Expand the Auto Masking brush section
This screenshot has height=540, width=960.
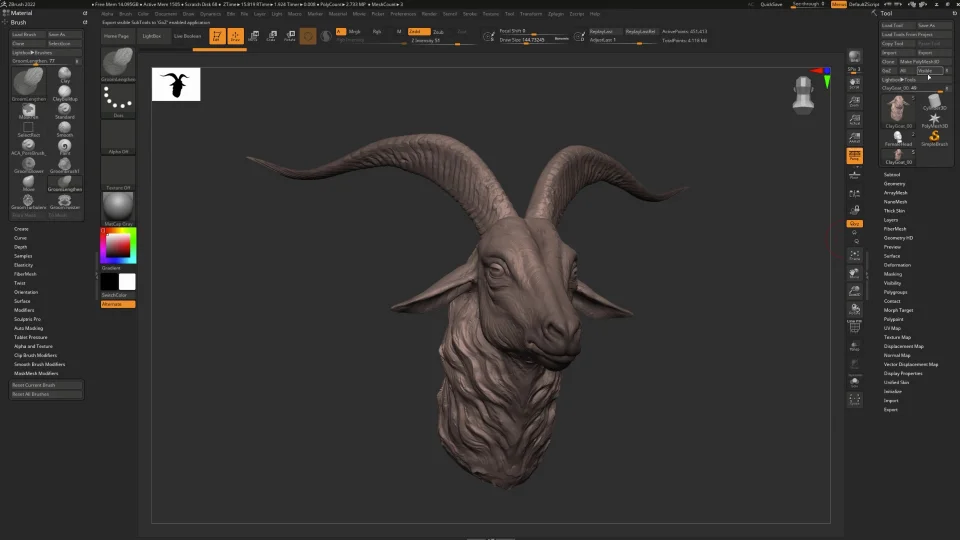[x=28, y=328]
